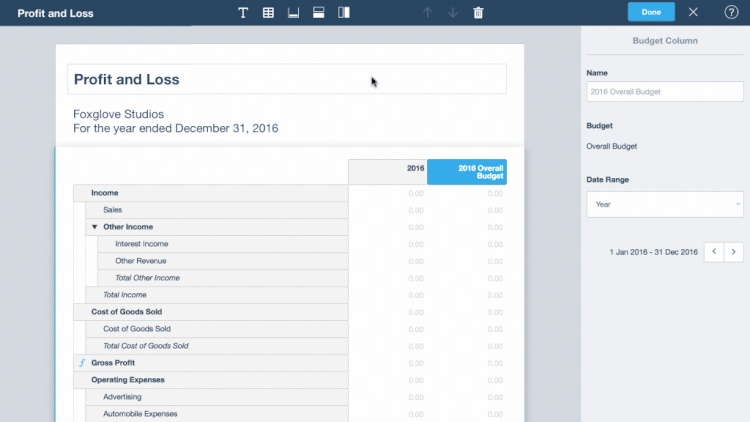This screenshot has height=422, width=750.
Task: Click the insert table icon
Action: click(268, 13)
